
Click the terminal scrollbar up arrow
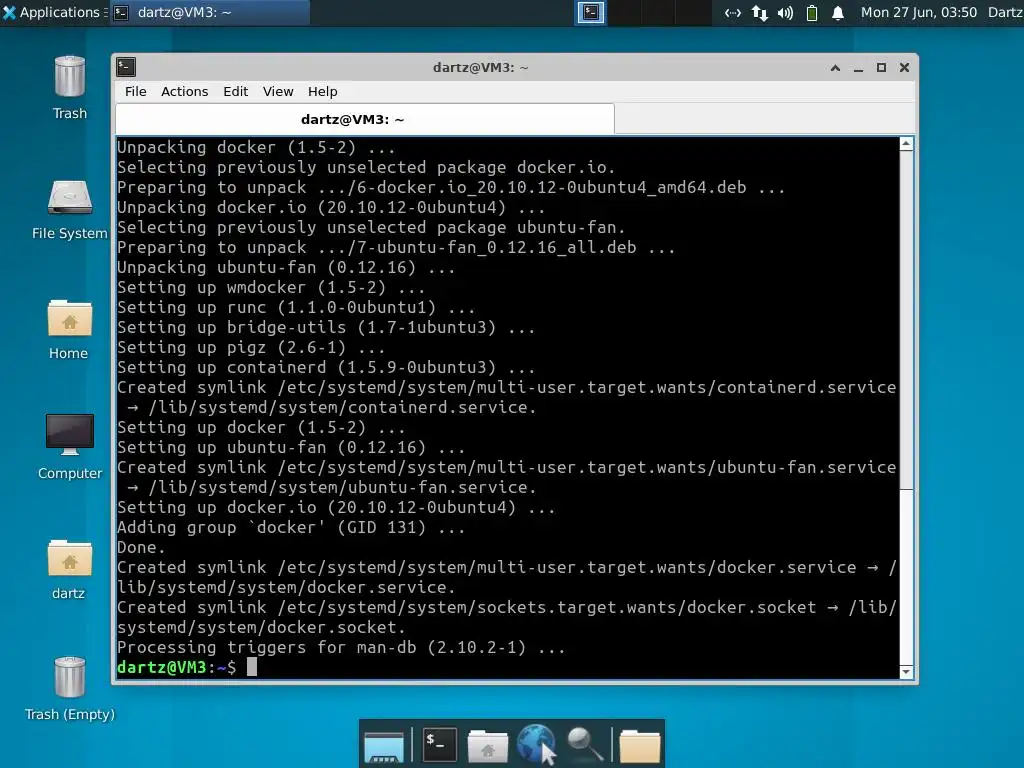click(x=906, y=144)
